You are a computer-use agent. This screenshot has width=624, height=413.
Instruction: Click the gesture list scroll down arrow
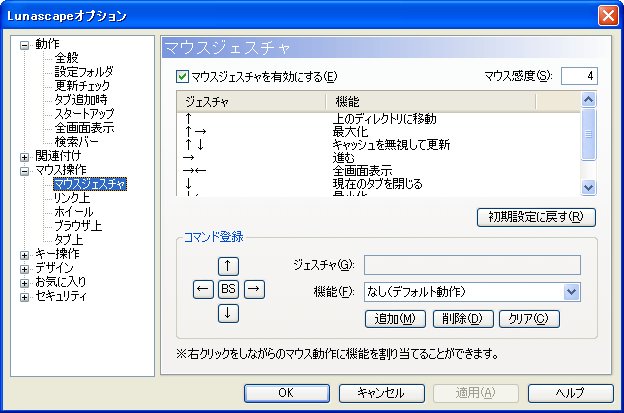589,187
